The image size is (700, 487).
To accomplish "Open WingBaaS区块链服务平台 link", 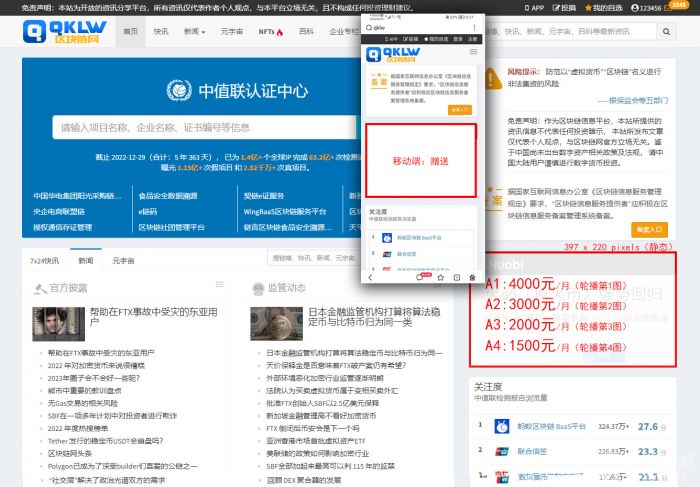I will pyautogui.click(x=285, y=212).
